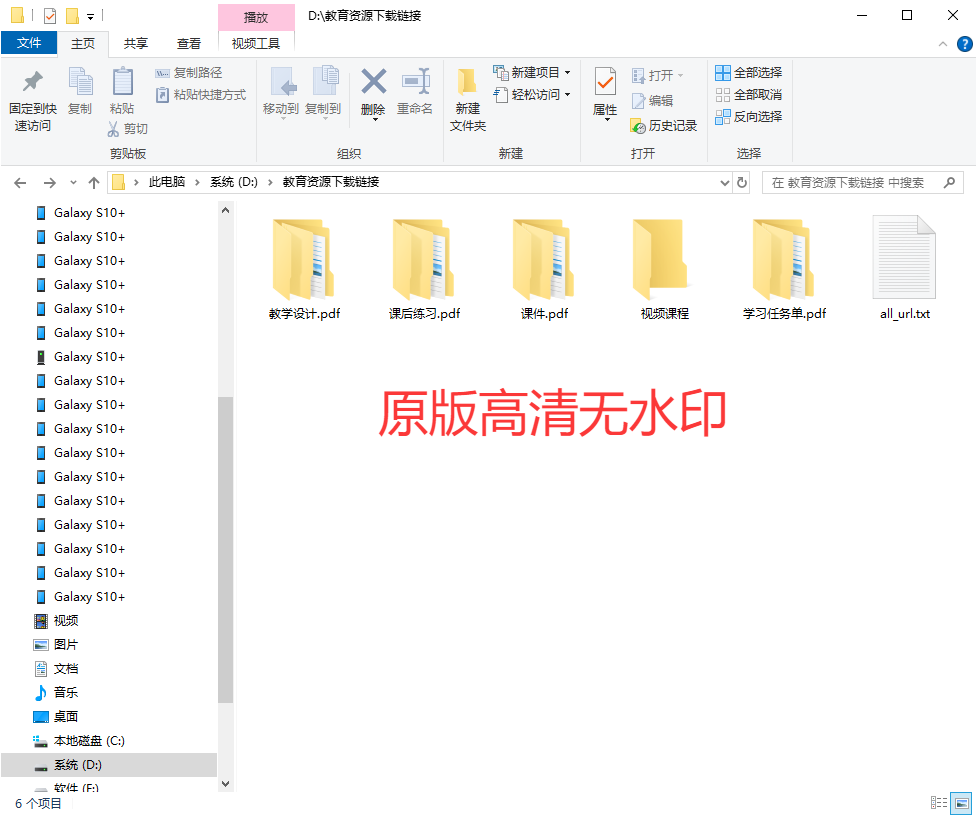Expand 系统 (D:) breadcrumb chevron
Screen dimensions: 977x816
(x=270, y=183)
